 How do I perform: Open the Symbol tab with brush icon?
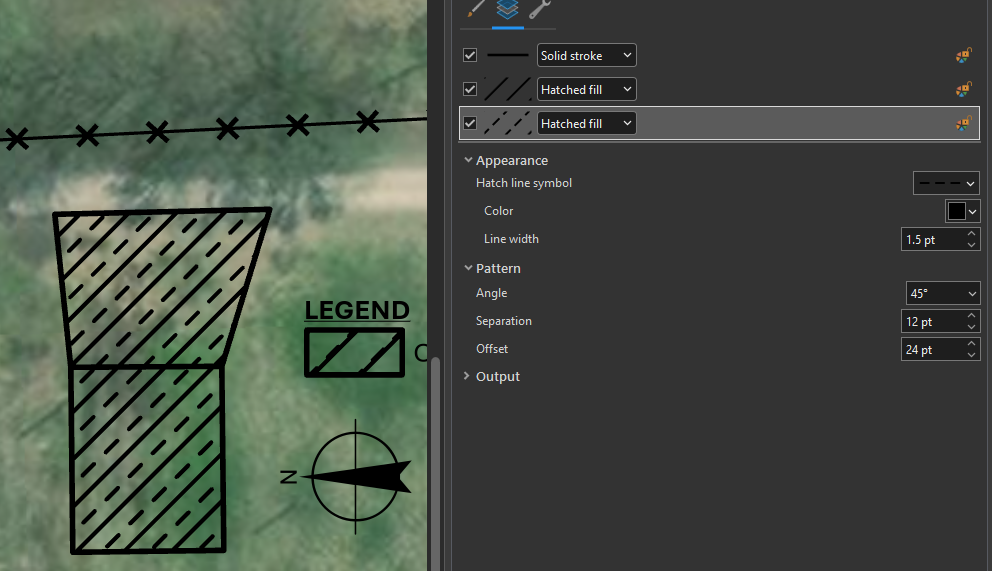[x=476, y=9]
